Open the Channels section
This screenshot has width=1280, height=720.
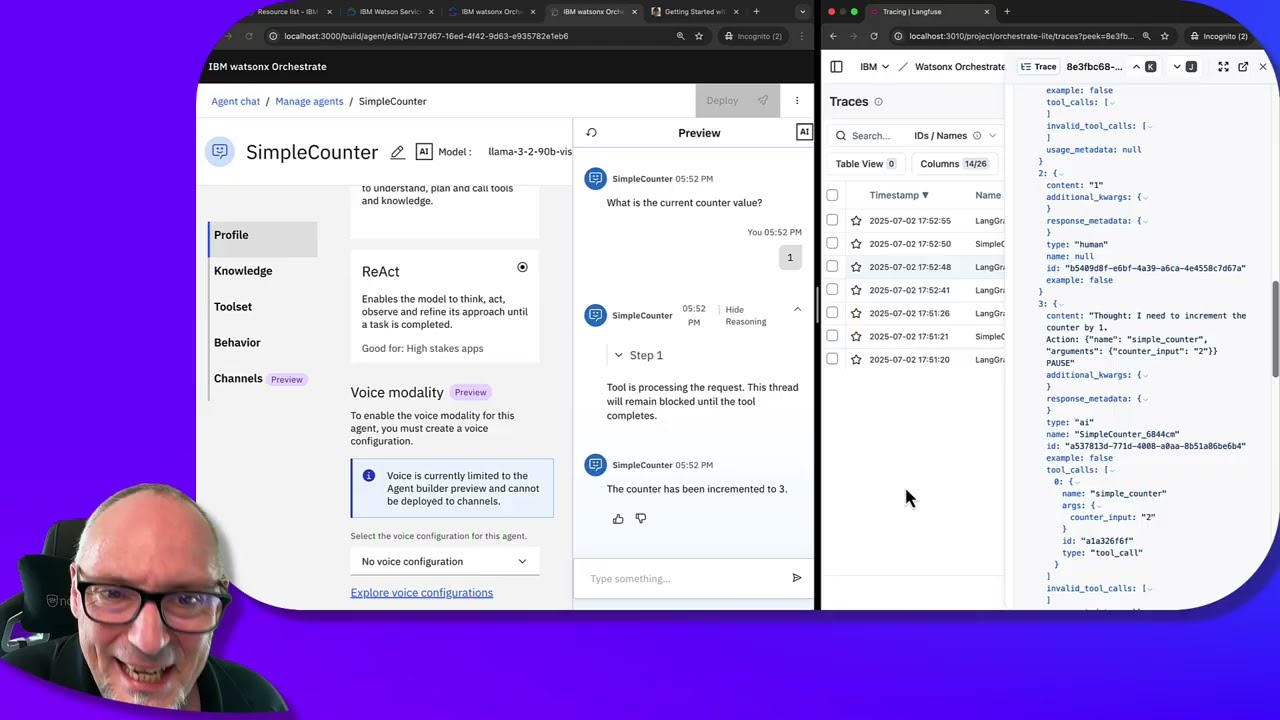238,379
